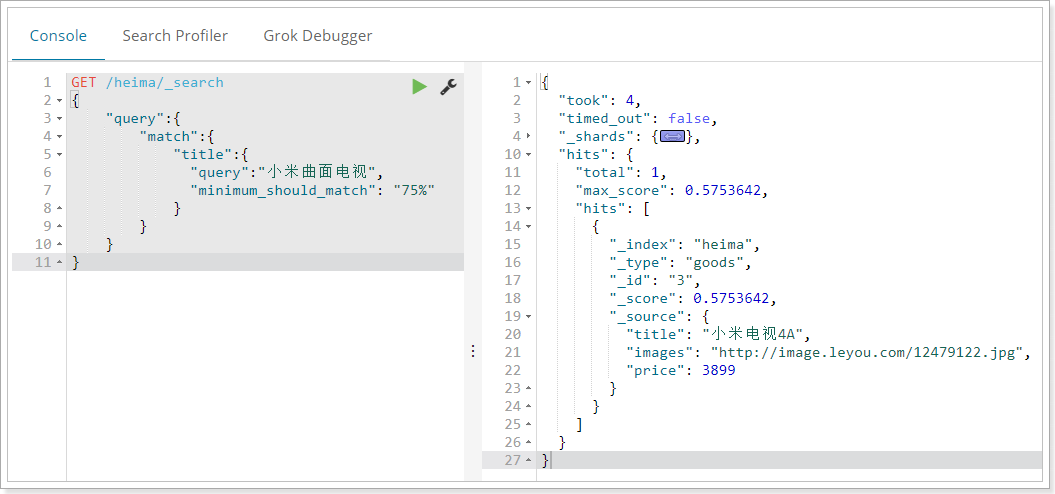Collapse the outer "hits" object in response
This screenshot has height=494, width=1055.
tap(529, 155)
